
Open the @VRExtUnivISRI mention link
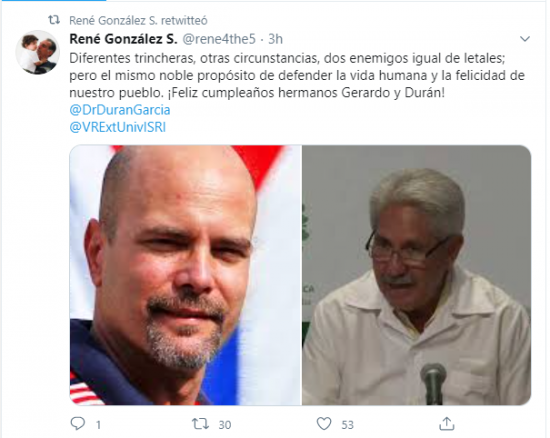pos(118,127)
